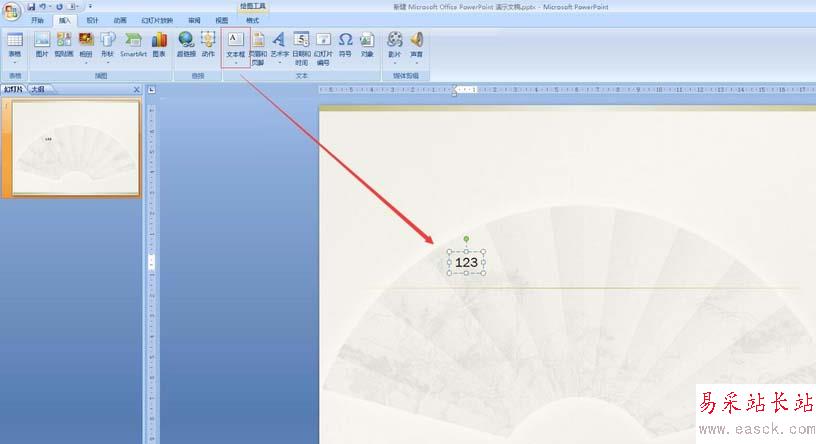Open the 幻灯片放映 (Slide Show) tab
816x444 pixels.
157,20
